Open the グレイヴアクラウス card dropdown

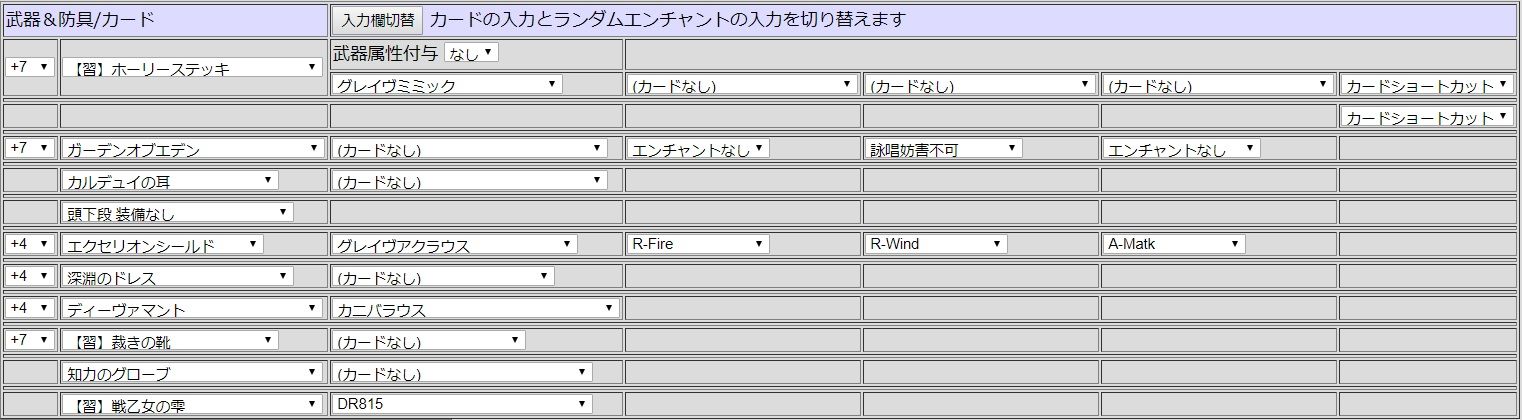click(454, 244)
